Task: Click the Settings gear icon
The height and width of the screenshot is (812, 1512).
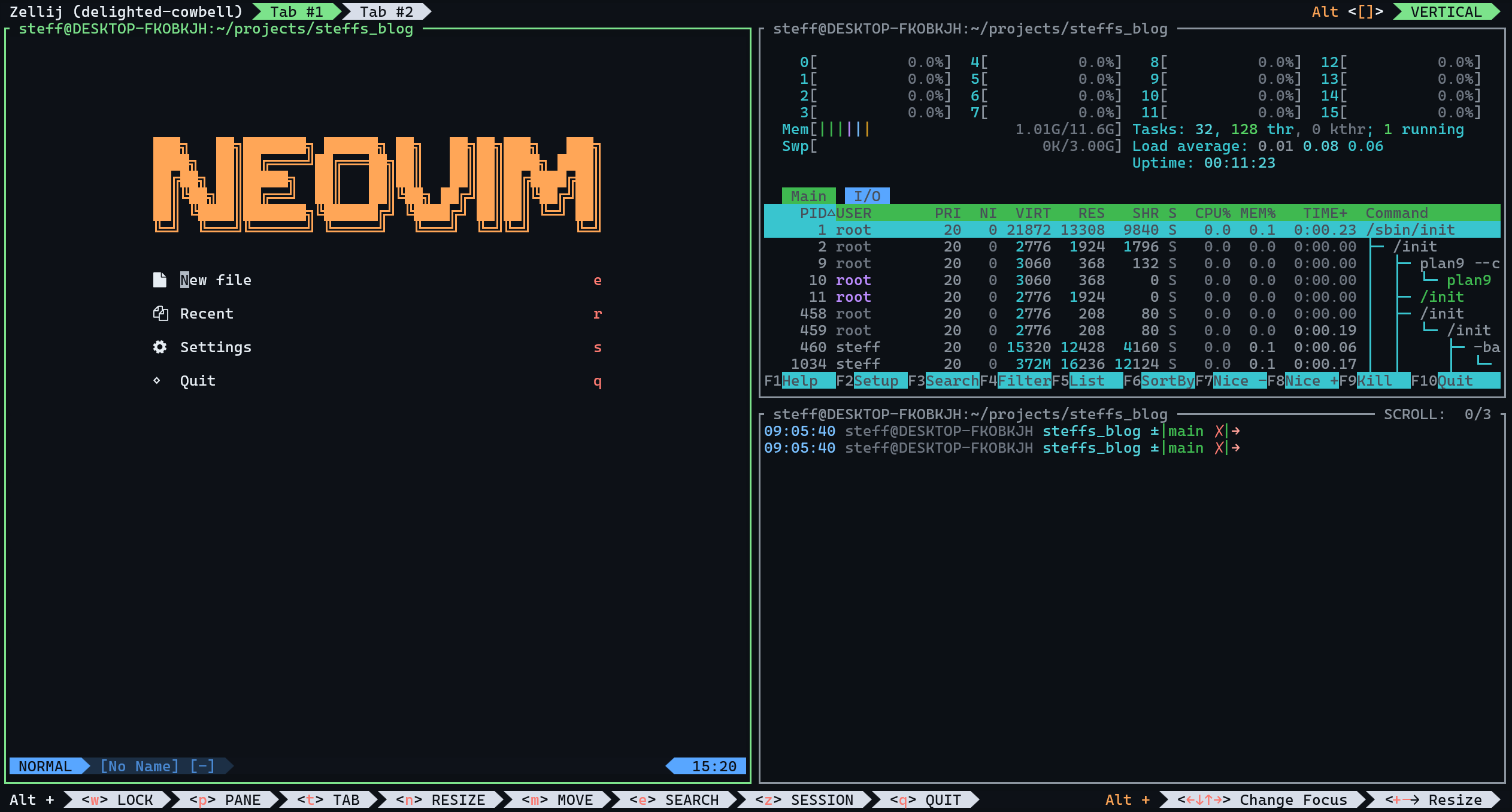Action: (x=160, y=347)
